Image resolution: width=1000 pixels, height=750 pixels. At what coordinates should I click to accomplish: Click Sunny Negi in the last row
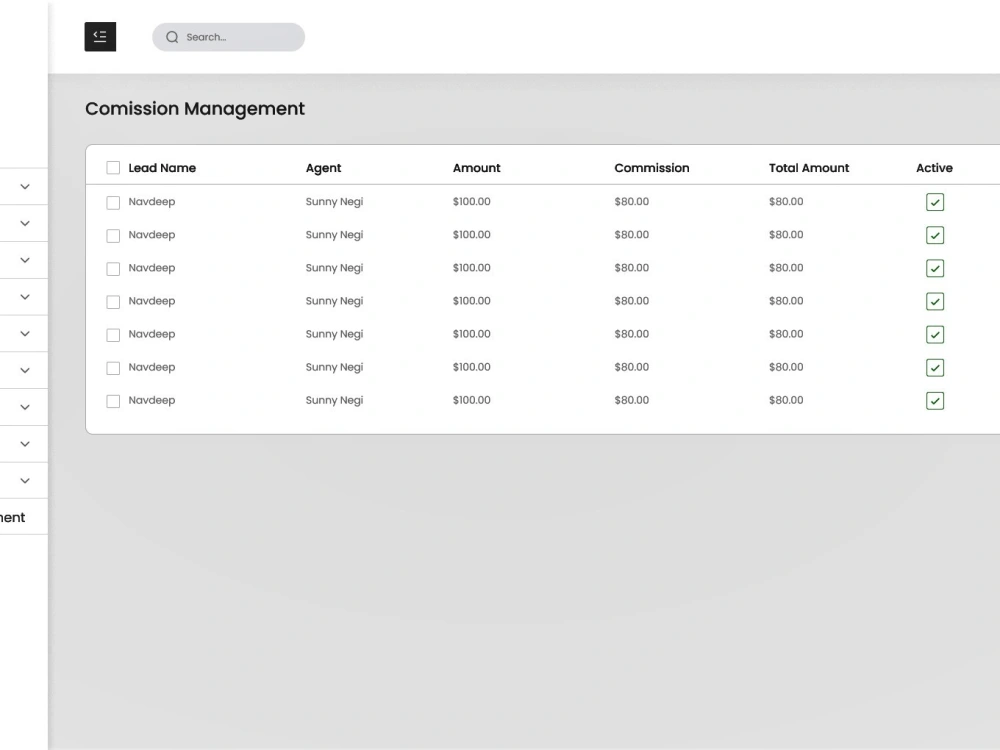coord(334,401)
